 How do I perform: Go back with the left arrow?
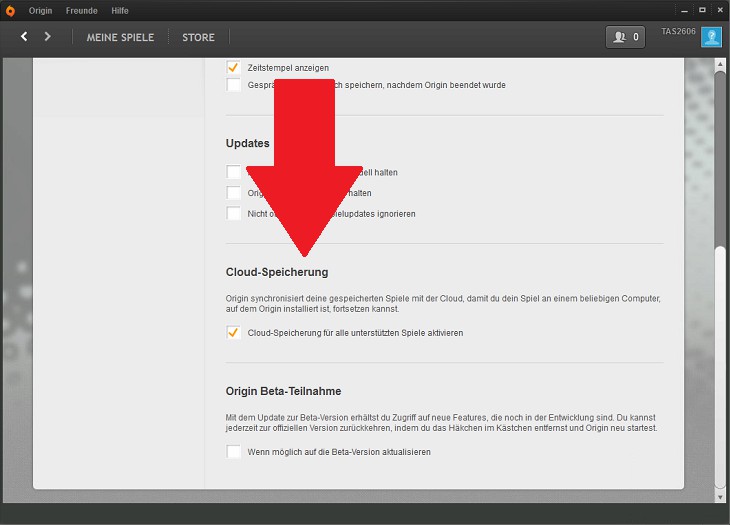25,37
